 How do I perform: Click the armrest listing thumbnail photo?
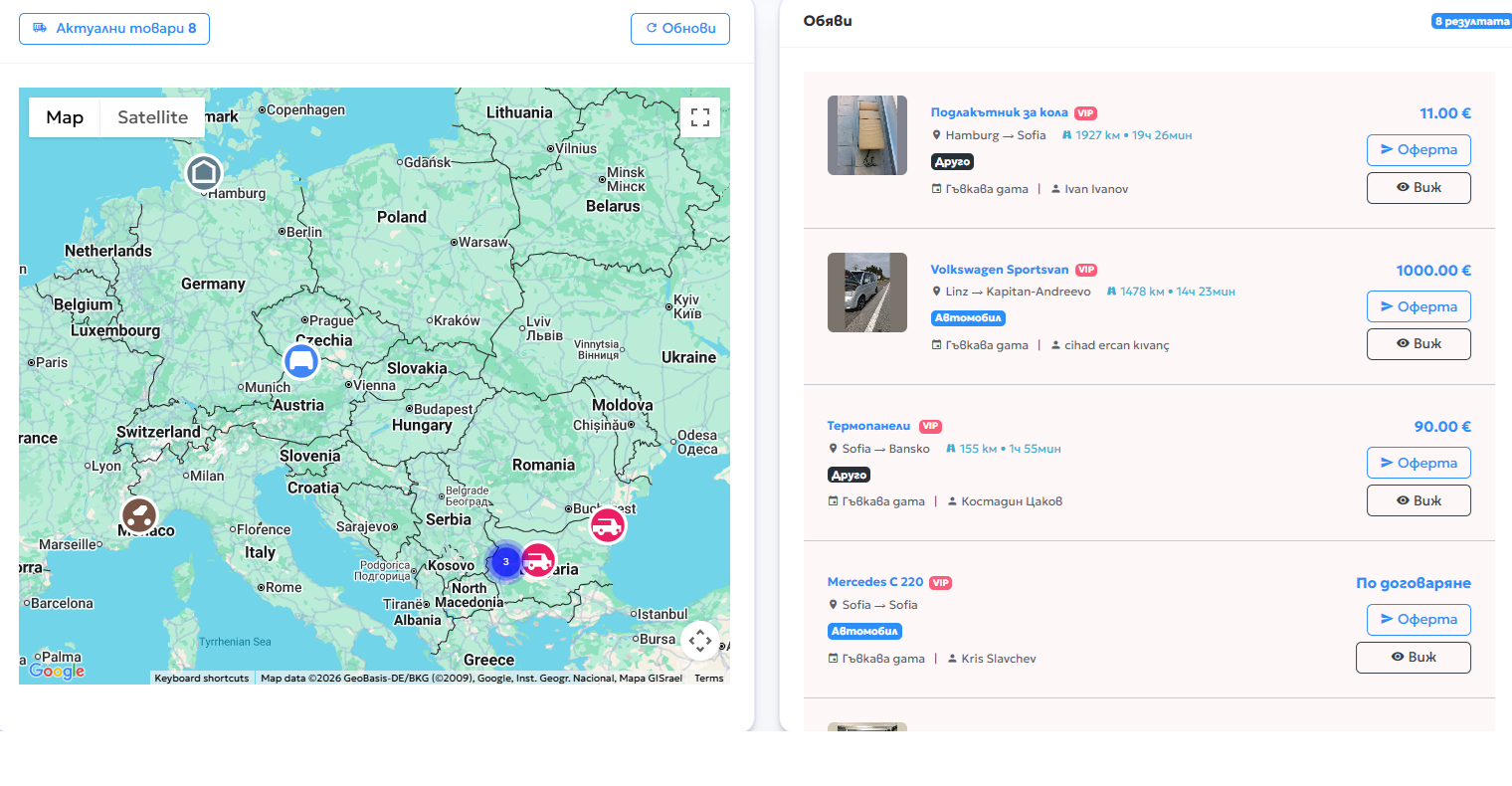click(867, 135)
